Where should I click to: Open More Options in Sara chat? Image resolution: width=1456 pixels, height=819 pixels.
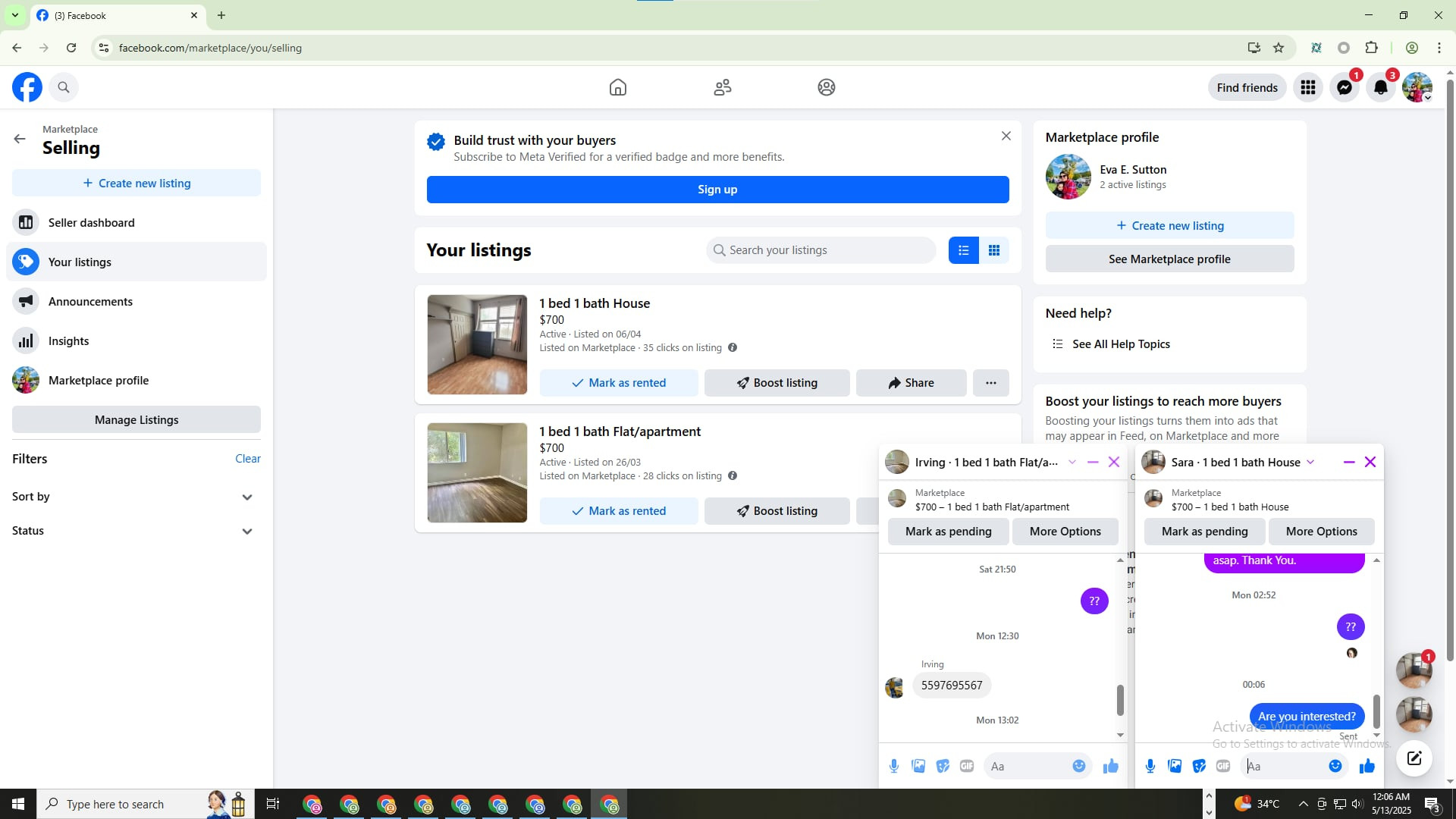1322,532
